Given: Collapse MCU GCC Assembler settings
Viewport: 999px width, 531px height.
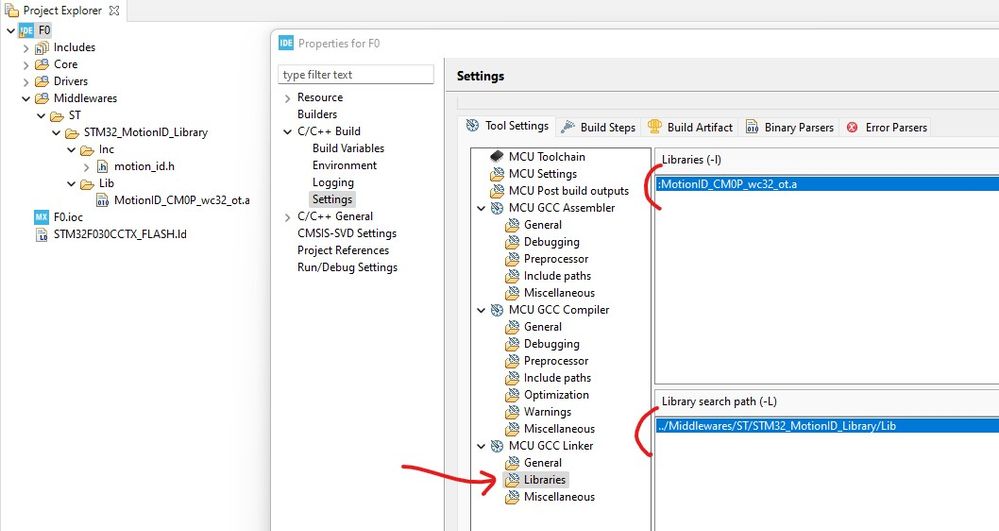Looking at the screenshot, I should click(x=482, y=208).
